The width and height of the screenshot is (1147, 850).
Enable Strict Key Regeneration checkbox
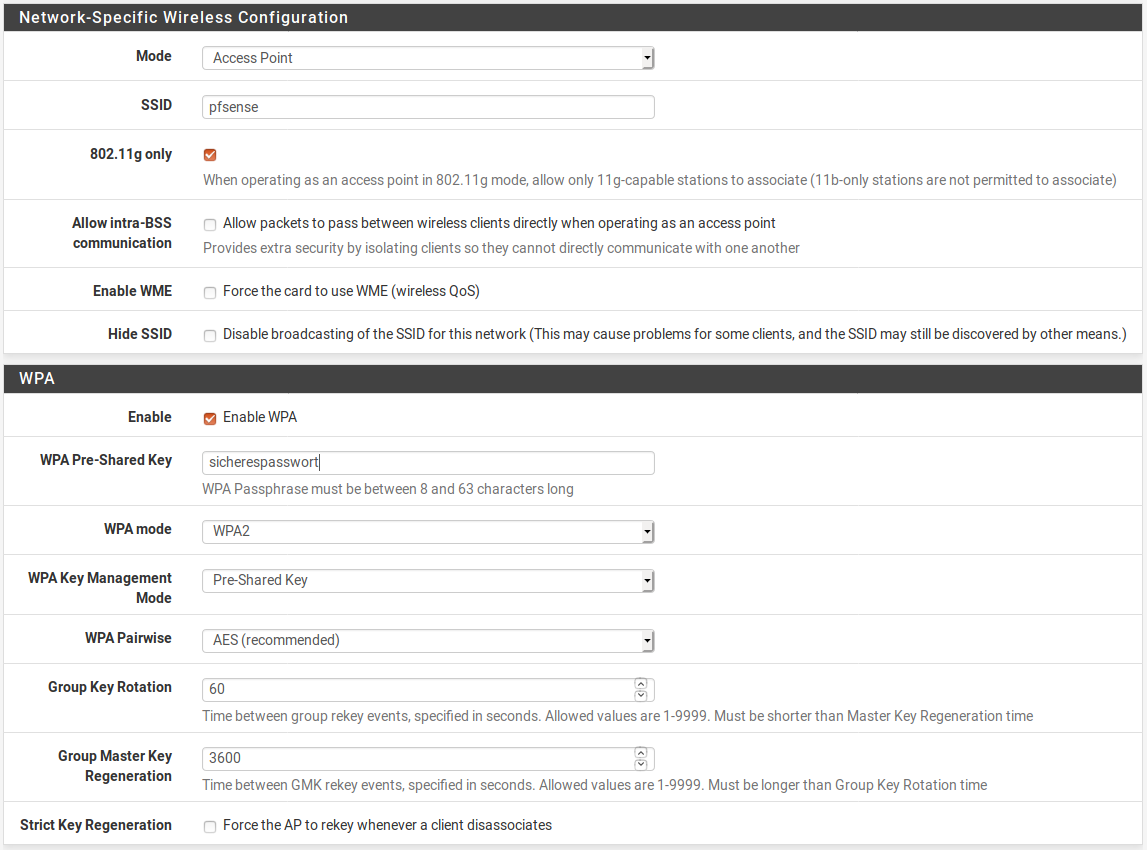pos(210,826)
